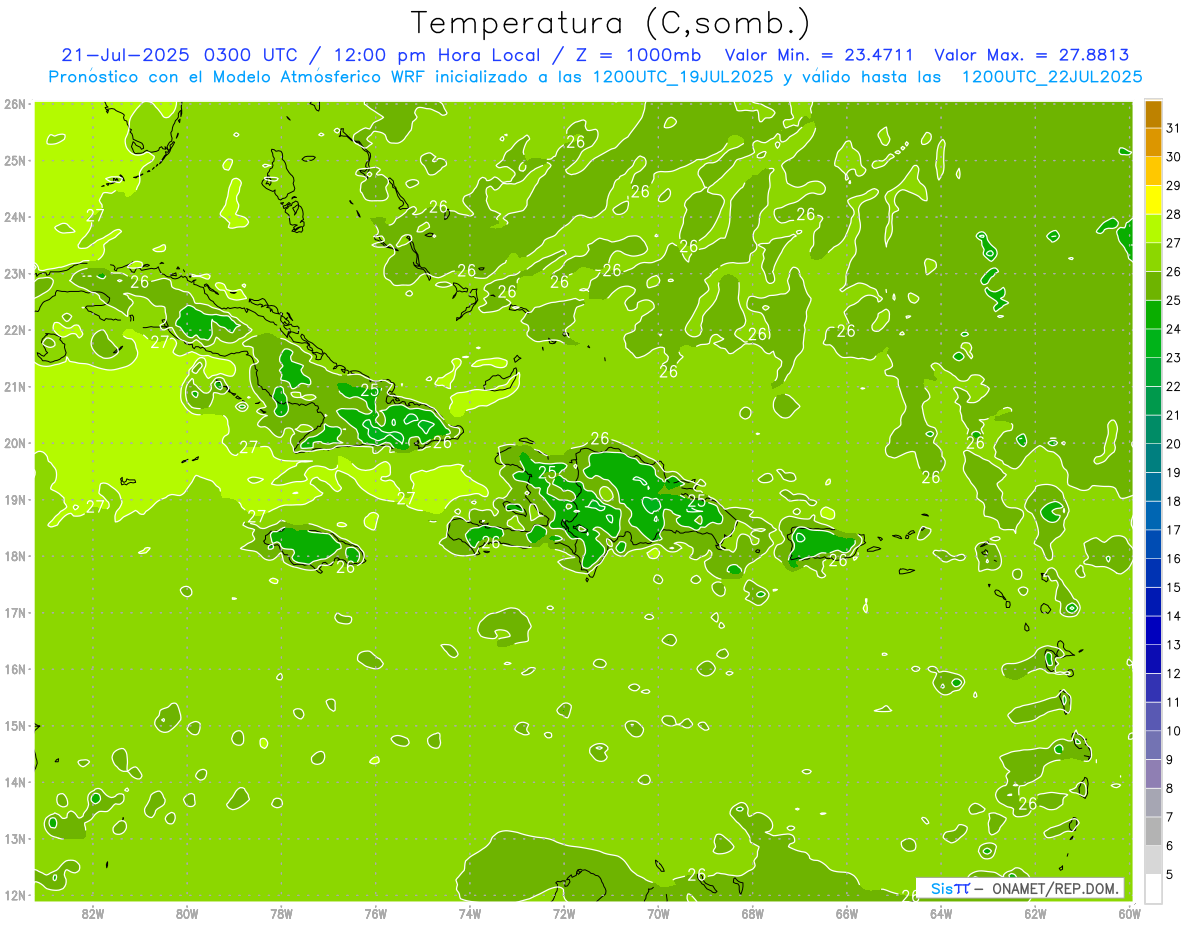Click the 70W longitude axis label

coord(658,913)
